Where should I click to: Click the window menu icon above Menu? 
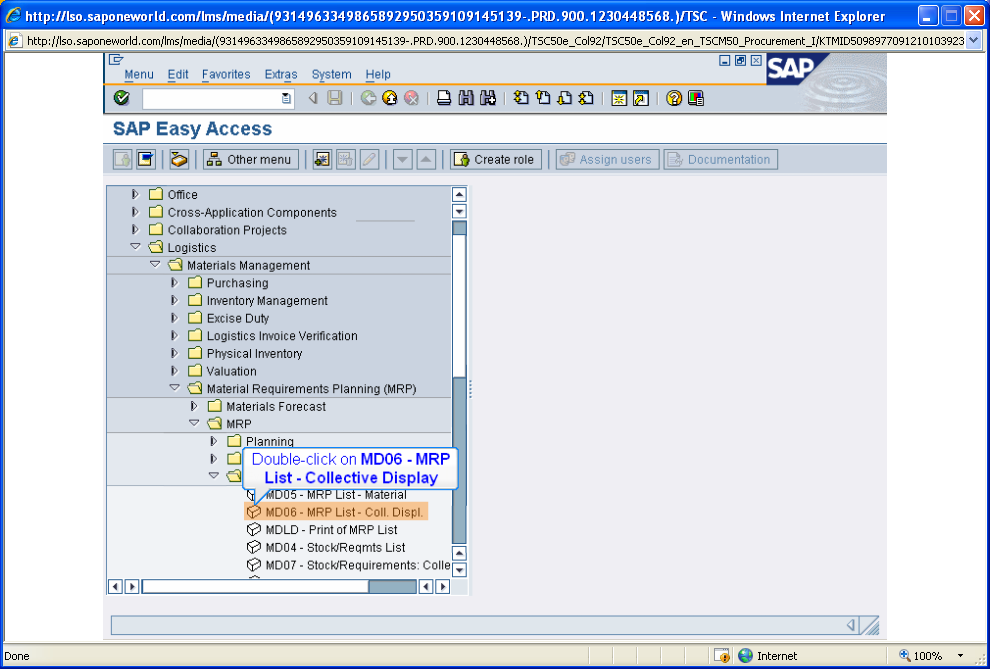pyautogui.click(x=116, y=60)
